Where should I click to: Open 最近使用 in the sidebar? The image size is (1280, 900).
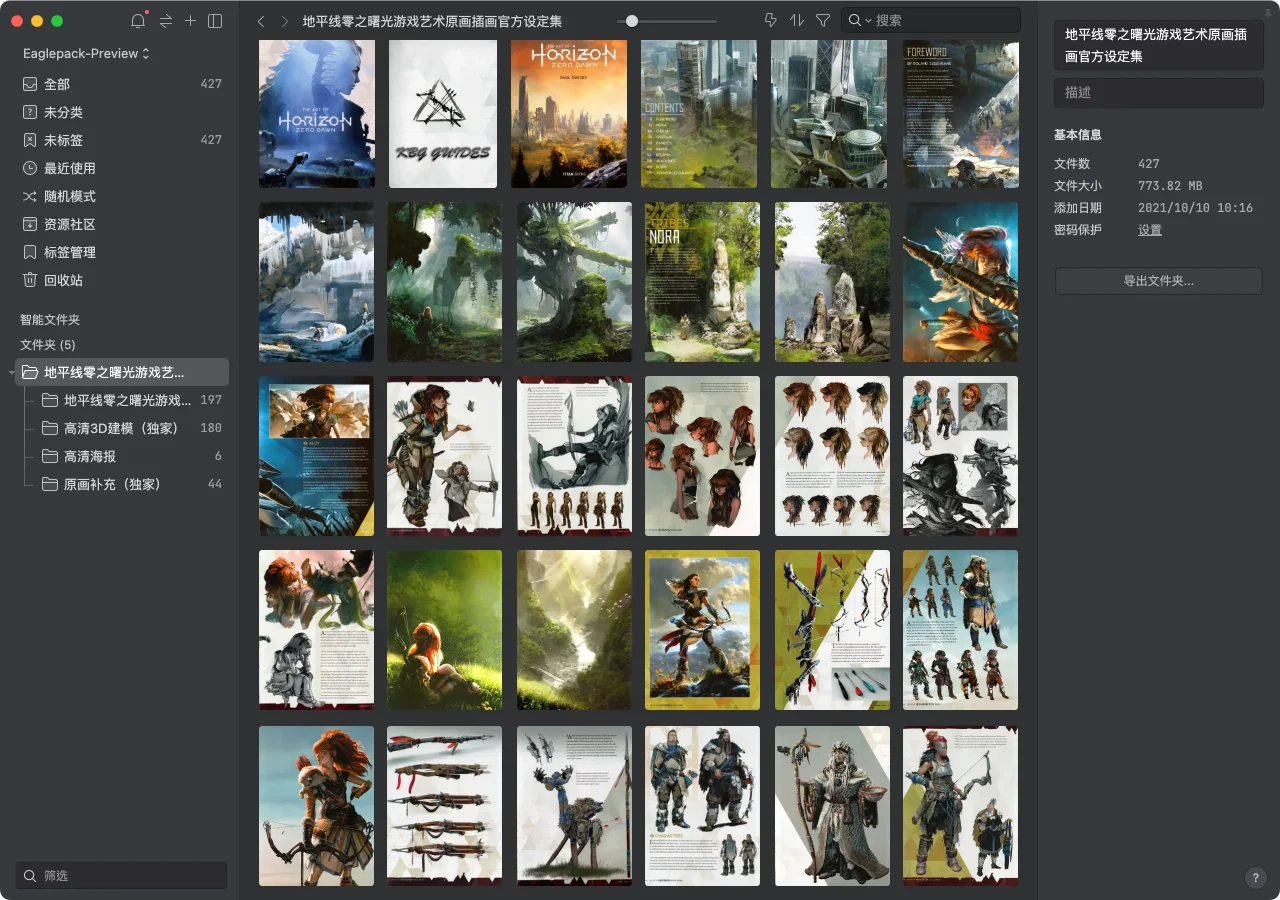(x=121, y=168)
